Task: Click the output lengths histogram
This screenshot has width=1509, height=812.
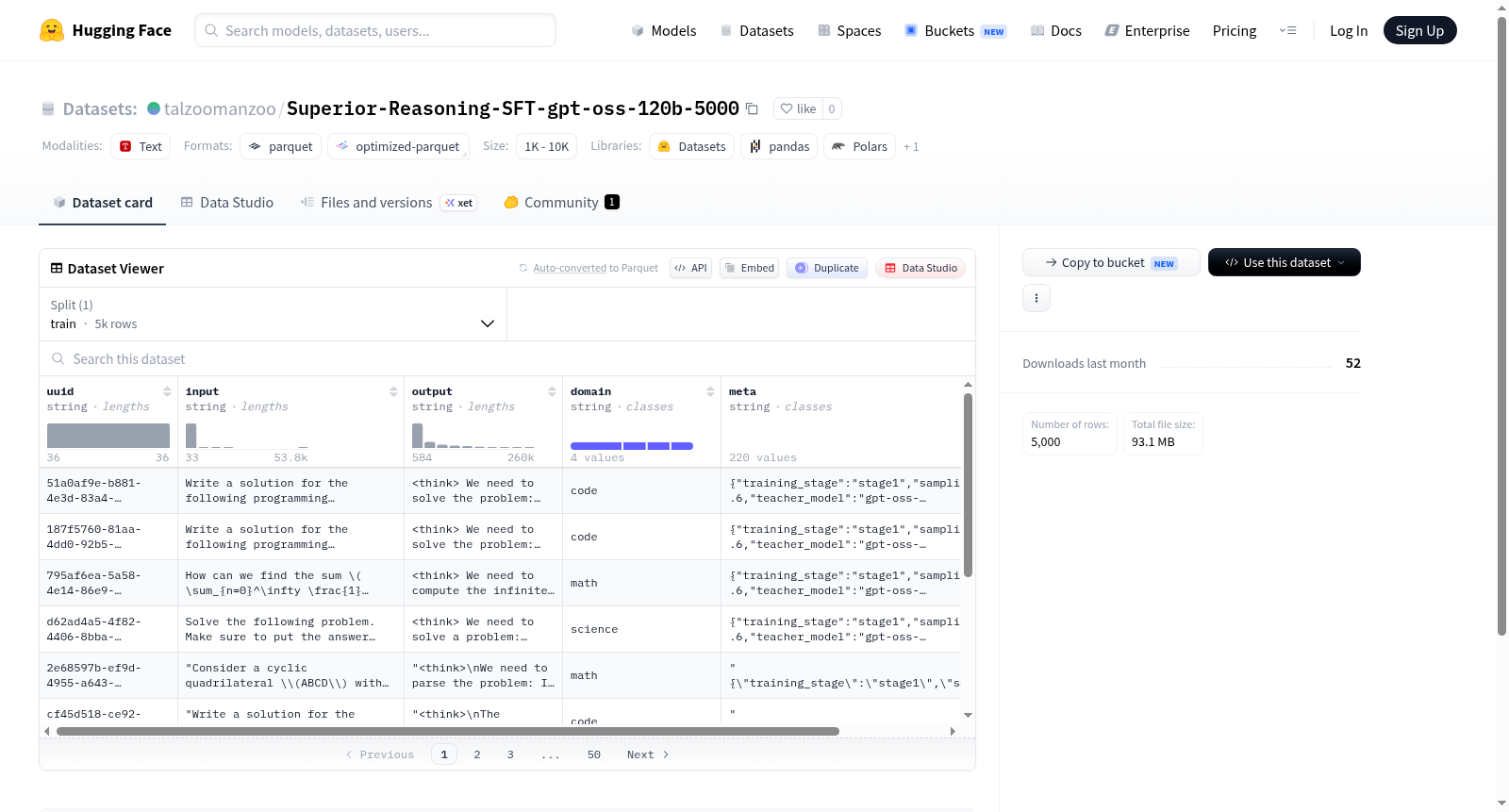Action: [473, 436]
